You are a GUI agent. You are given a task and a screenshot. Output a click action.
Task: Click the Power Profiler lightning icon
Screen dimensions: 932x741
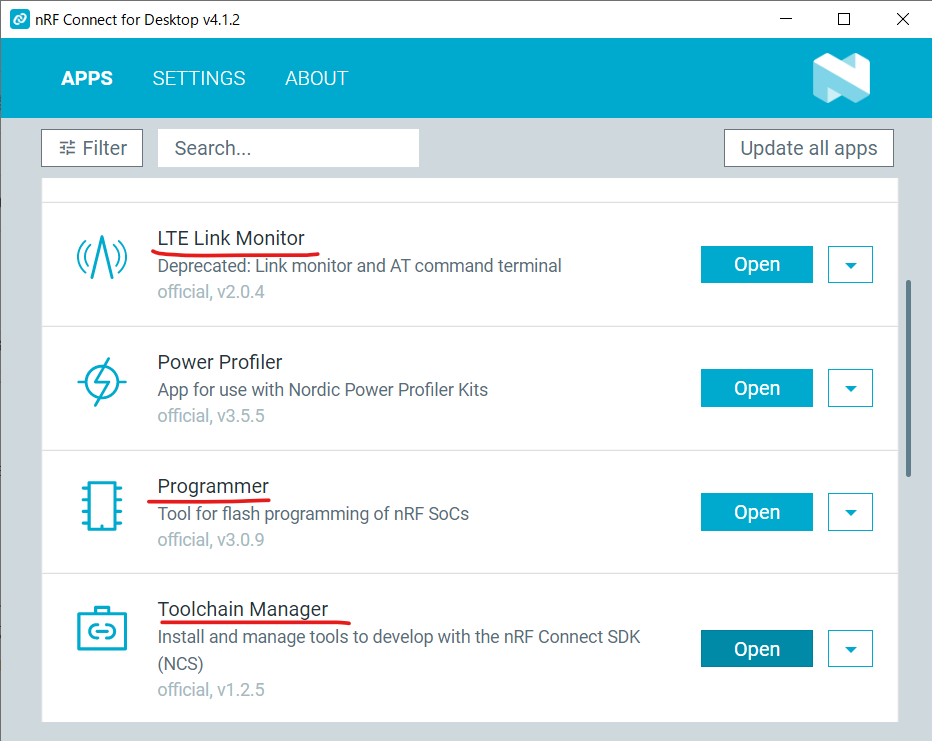click(x=102, y=383)
